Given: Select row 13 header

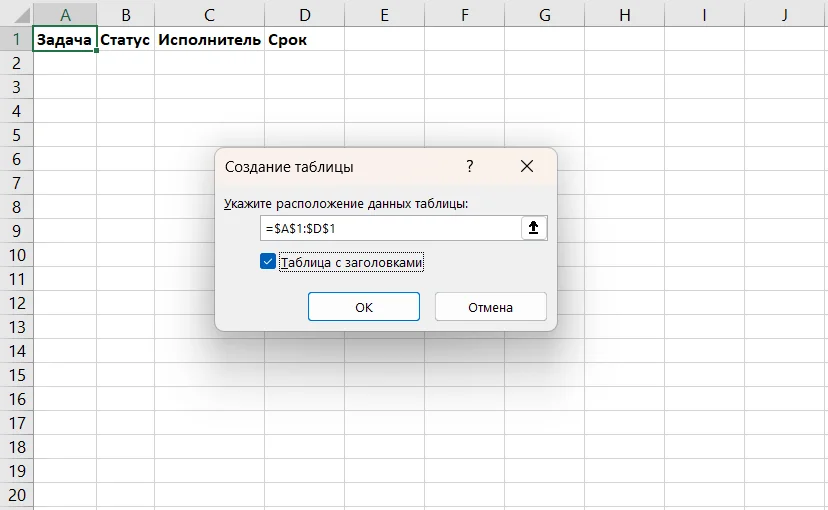Looking at the screenshot, I should (16, 327).
